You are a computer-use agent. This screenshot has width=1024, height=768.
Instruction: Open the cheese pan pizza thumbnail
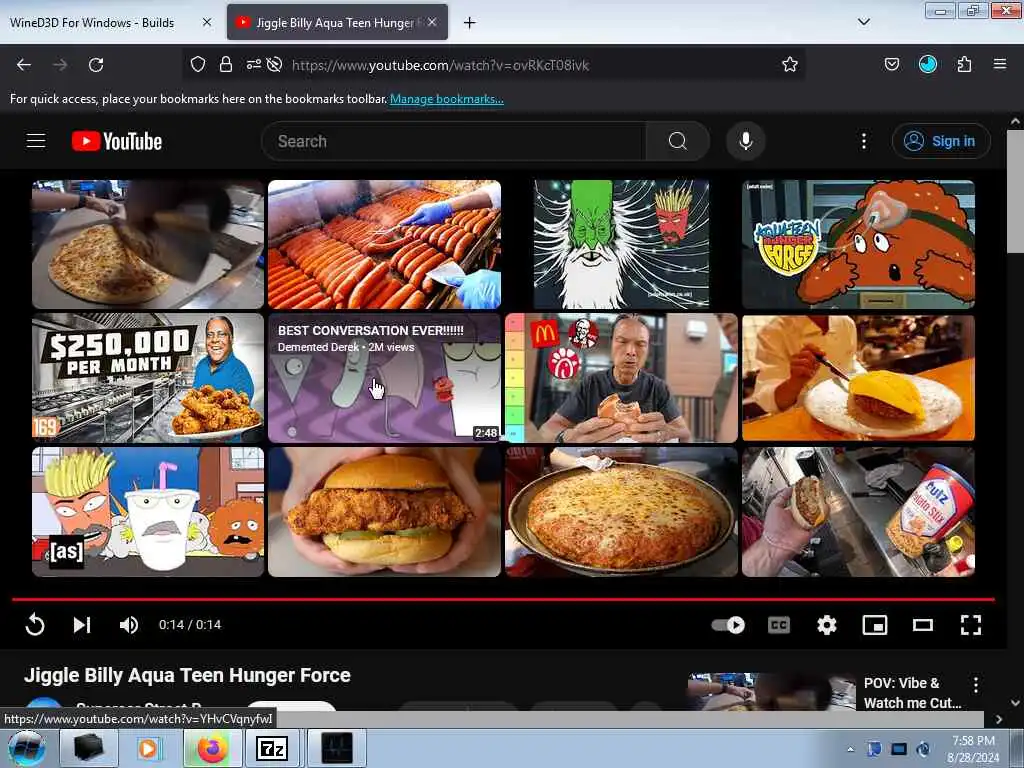click(x=621, y=511)
